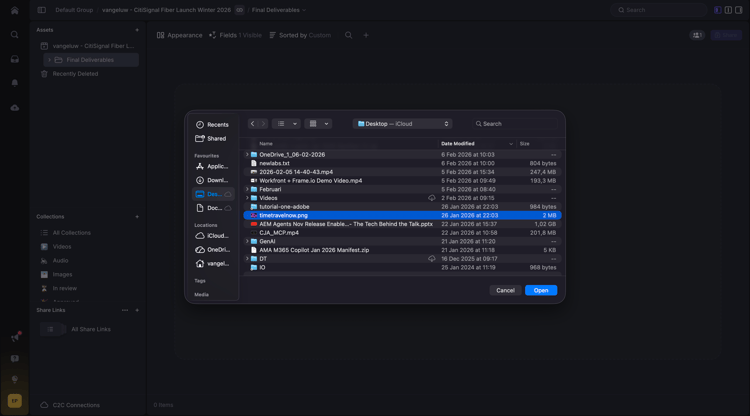Expand Final Deliverables folder in Assets

(49, 60)
